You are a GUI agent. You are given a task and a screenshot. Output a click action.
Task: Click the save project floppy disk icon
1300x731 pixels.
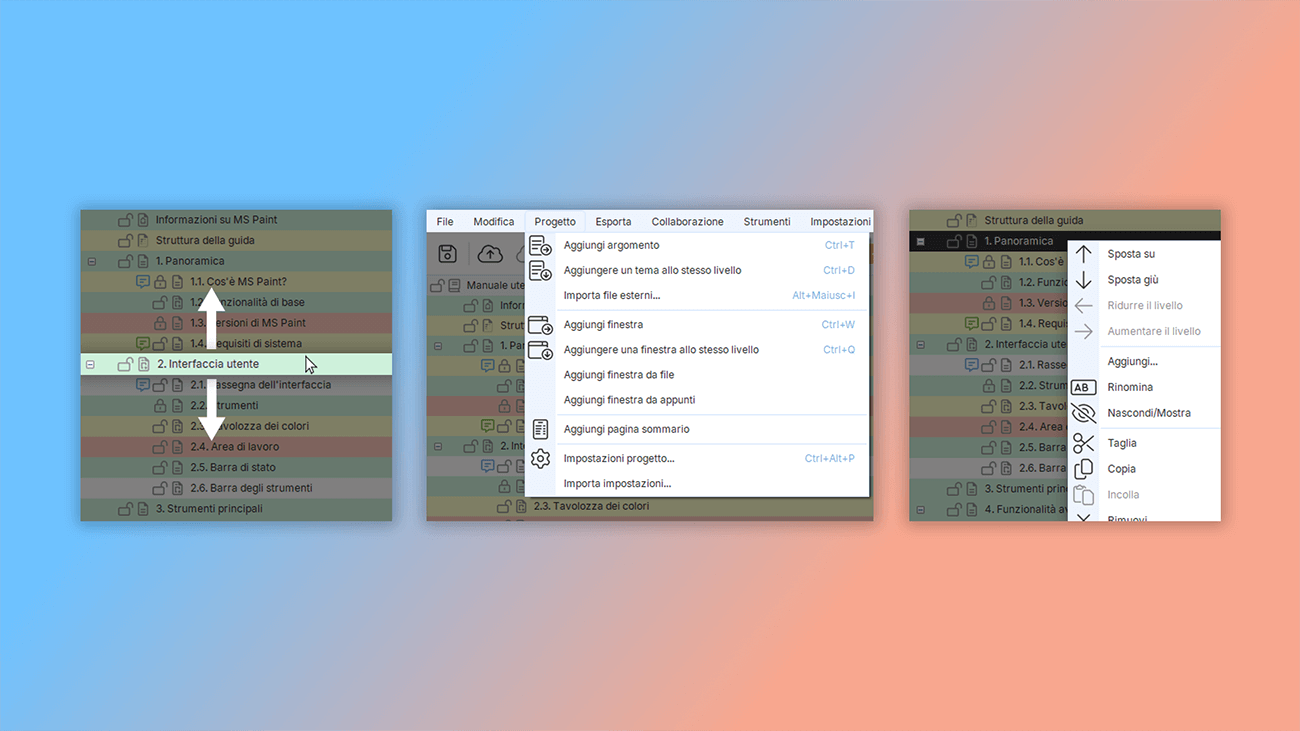447,253
